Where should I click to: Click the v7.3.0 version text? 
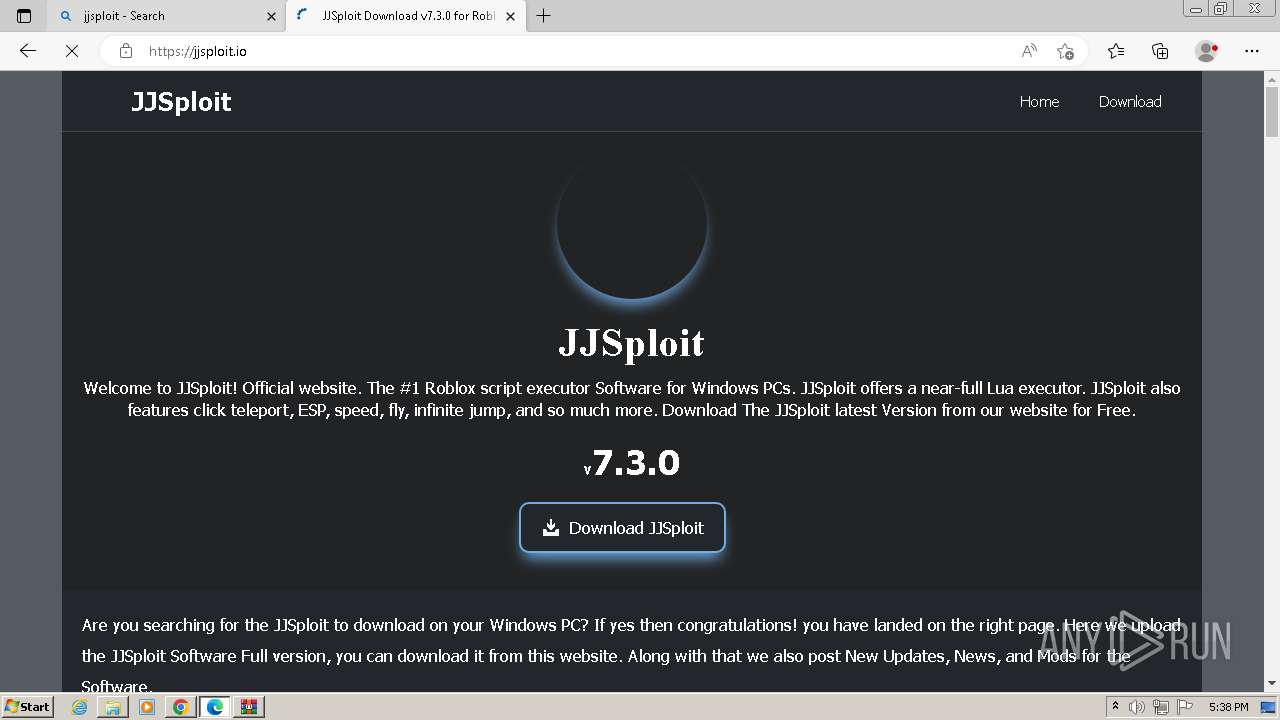pos(632,462)
